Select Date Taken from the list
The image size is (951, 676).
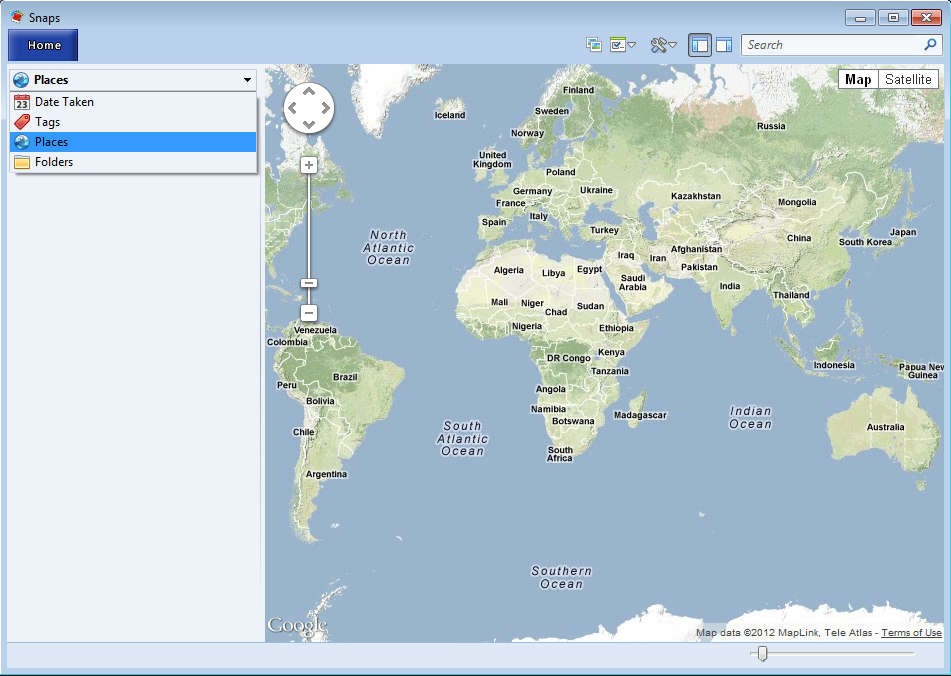click(x=64, y=102)
